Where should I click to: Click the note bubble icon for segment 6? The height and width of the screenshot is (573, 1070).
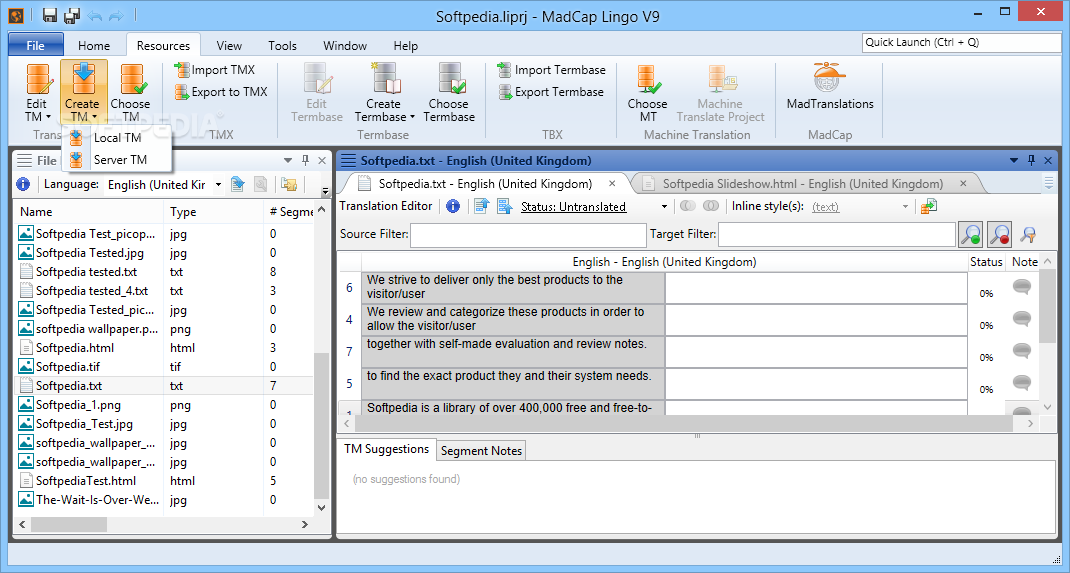1022,286
